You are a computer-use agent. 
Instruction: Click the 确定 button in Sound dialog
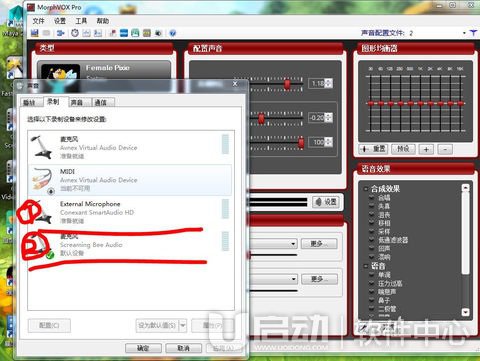[143, 348]
